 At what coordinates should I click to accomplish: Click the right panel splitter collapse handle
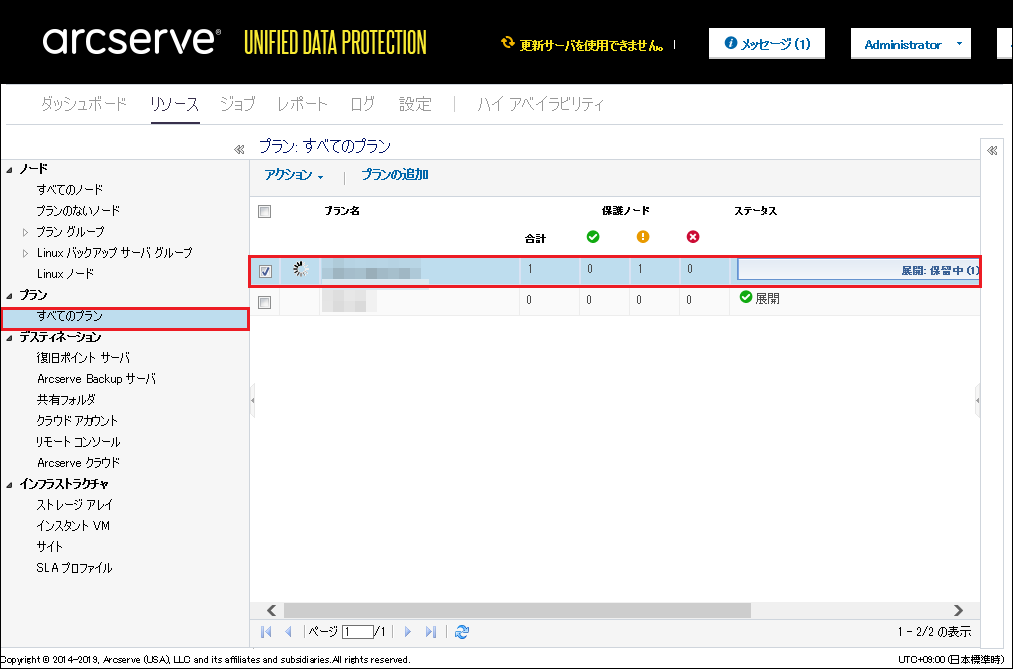click(x=977, y=400)
